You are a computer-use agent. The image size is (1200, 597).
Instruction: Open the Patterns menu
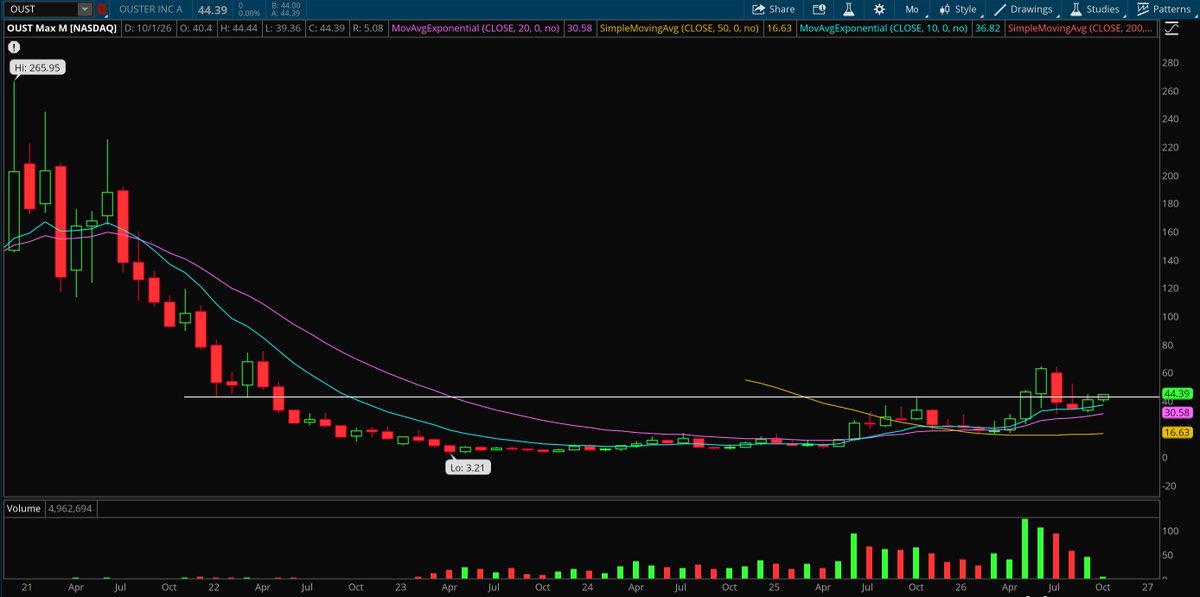click(1164, 9)
